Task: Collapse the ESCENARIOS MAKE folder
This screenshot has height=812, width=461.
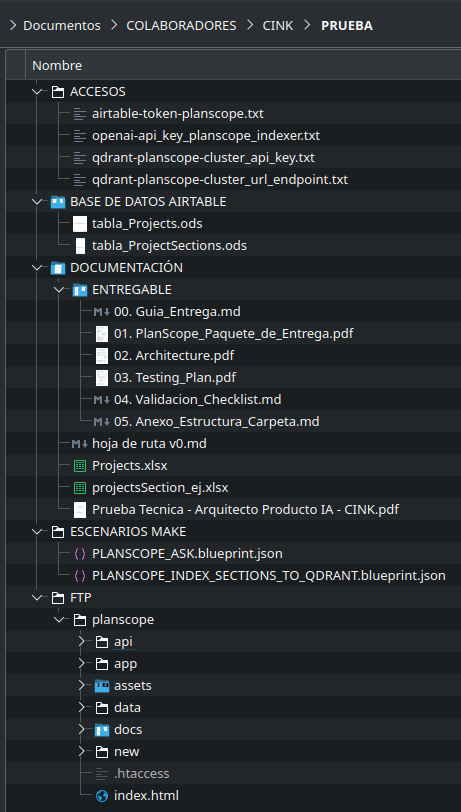Action: tap(36, 532)
